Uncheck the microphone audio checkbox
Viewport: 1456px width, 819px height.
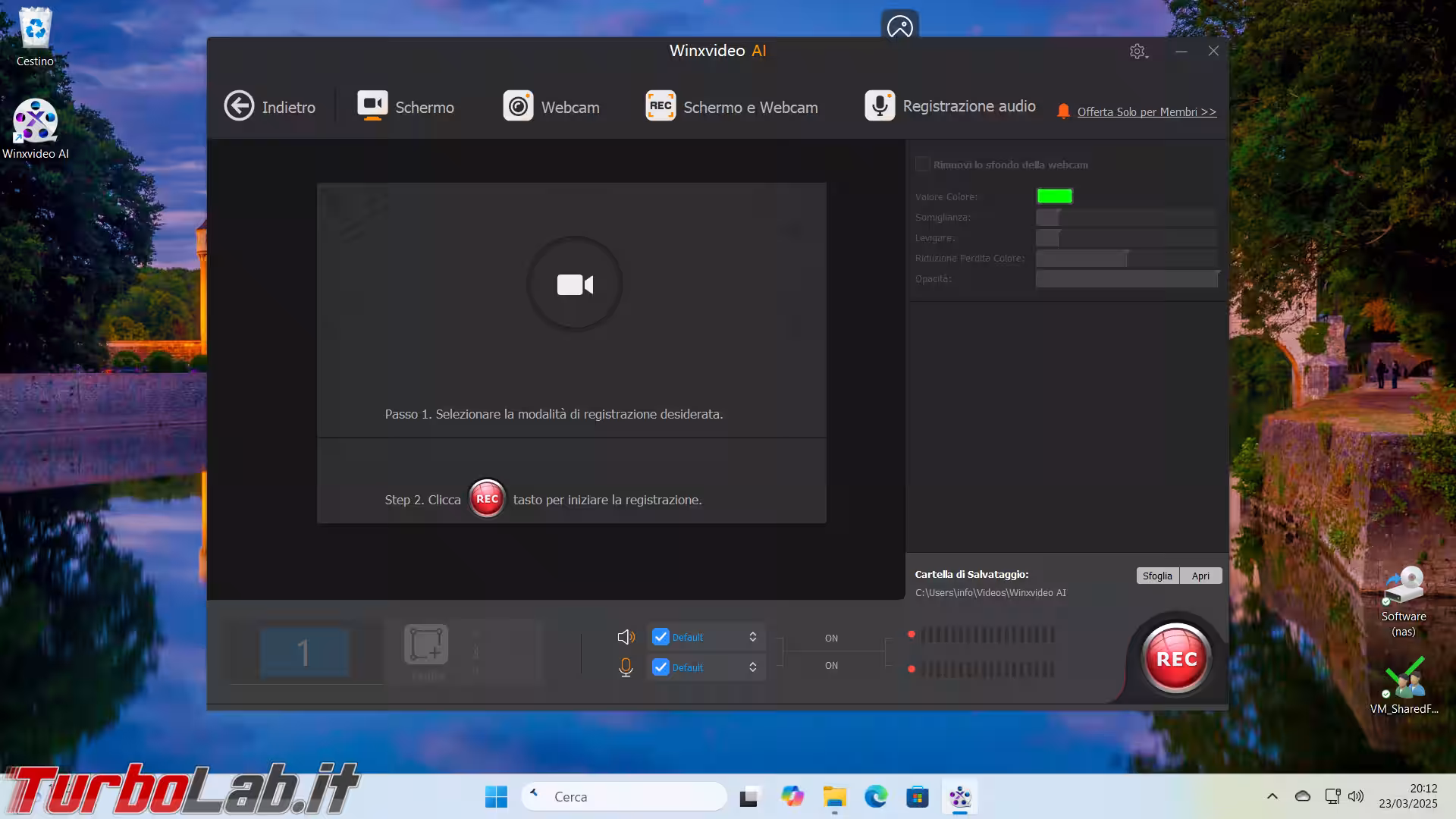tap(661, 667)
